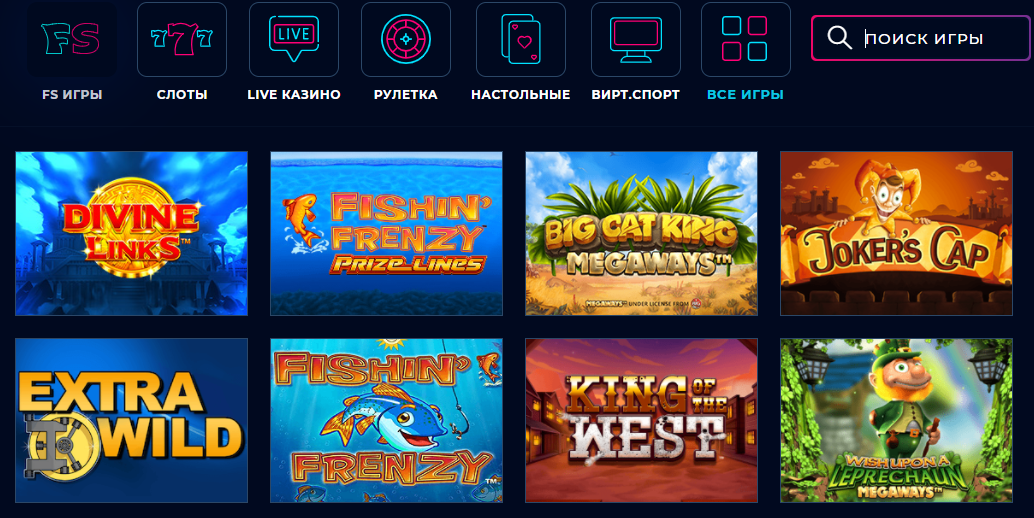Open the LIVE casino speech-bubble icon

tap(294, 40)
